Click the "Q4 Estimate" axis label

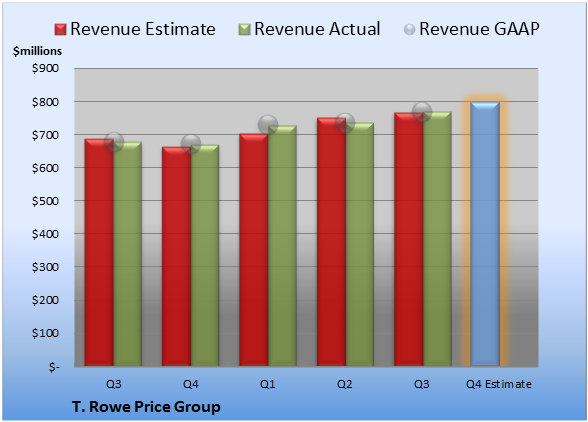pyautogui.click(x=499, y=384)
